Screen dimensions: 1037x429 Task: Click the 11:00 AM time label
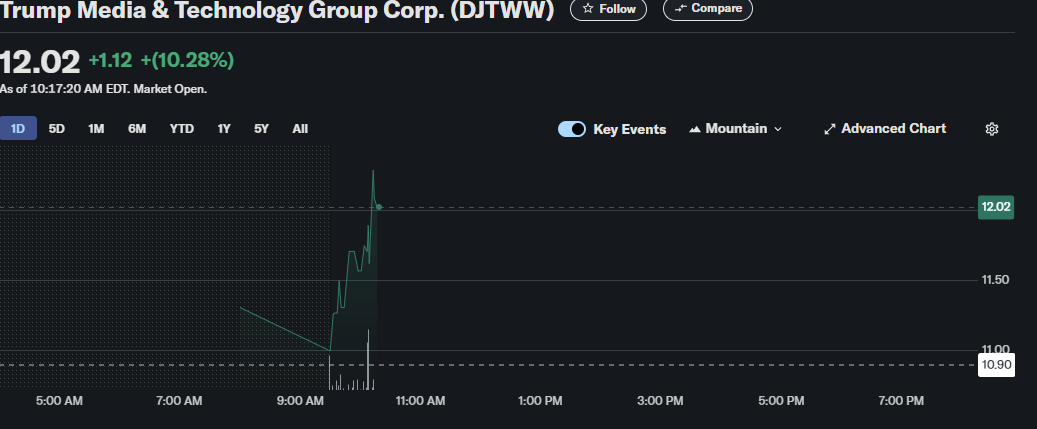pos(421,401)
